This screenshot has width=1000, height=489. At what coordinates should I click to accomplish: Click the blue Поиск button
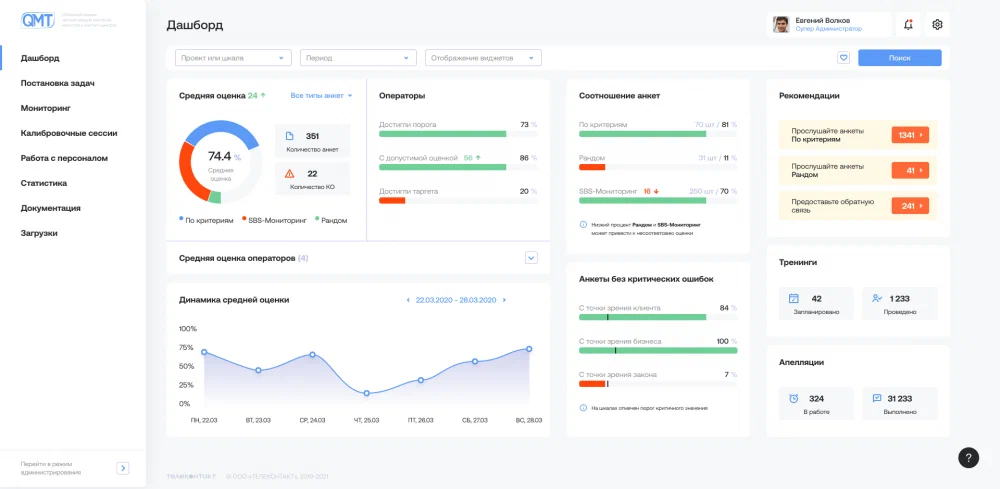(x=899, y=58)
